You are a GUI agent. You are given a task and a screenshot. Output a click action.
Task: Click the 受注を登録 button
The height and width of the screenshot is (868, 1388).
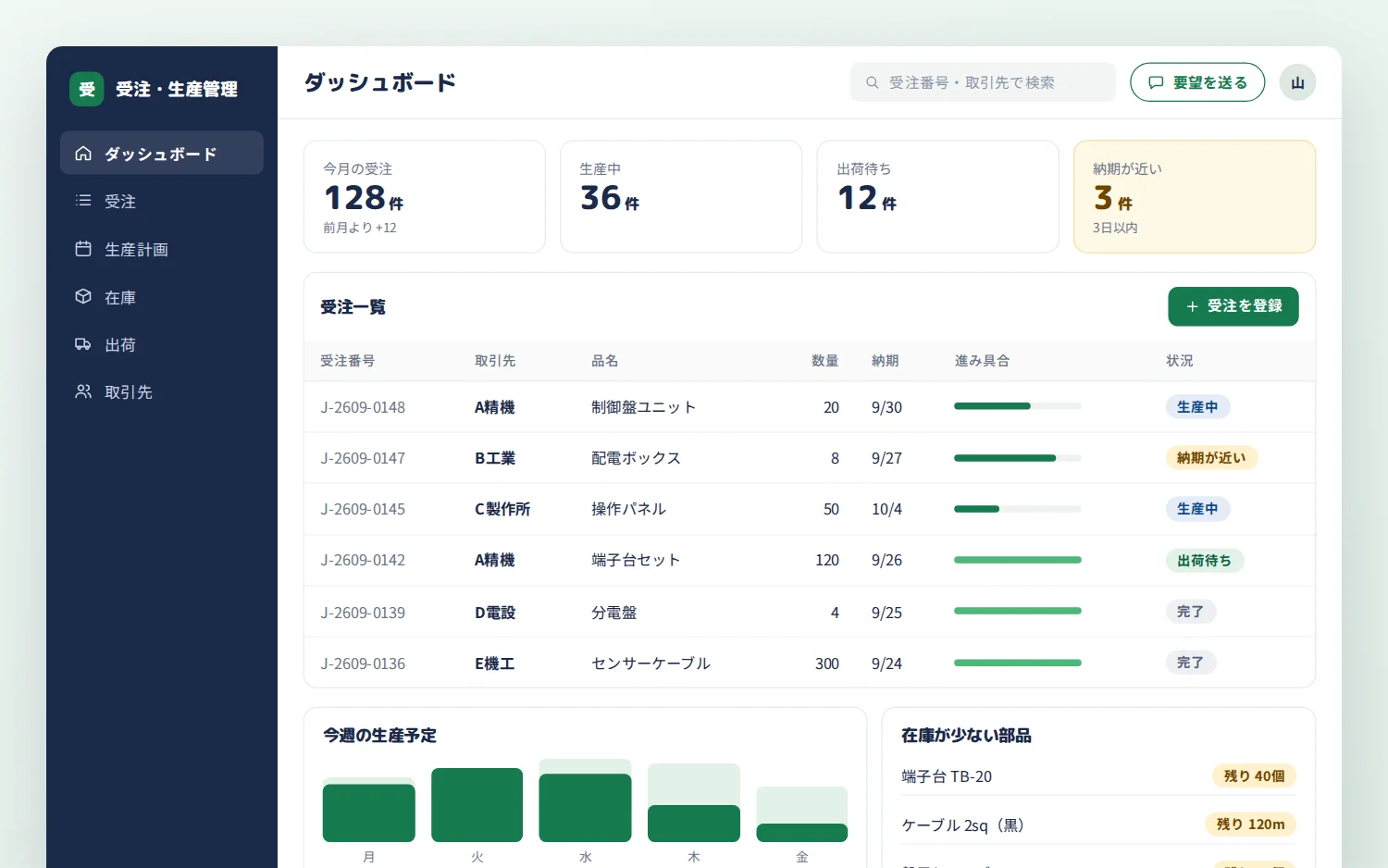pos(1233,306)
